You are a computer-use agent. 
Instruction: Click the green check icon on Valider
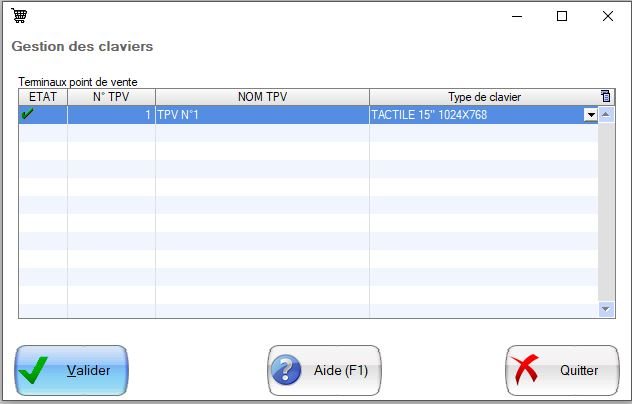point(35,371)
